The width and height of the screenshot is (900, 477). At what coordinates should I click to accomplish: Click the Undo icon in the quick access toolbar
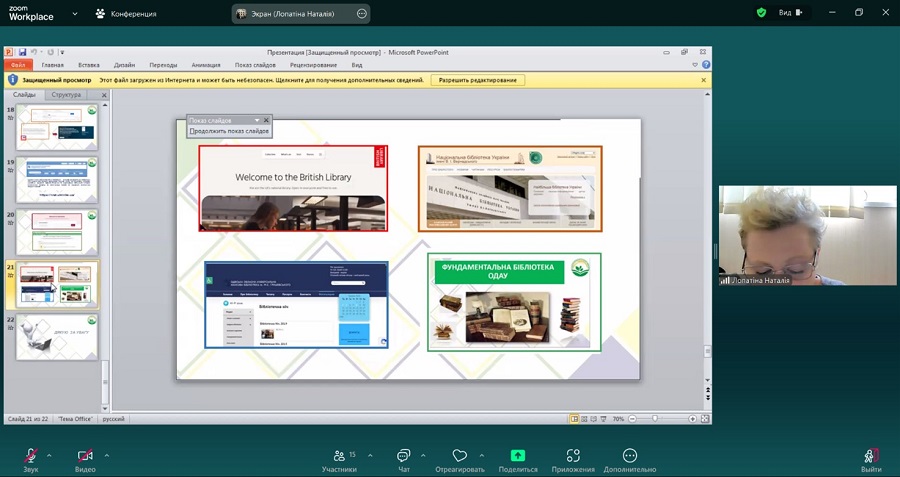[34, 52]
